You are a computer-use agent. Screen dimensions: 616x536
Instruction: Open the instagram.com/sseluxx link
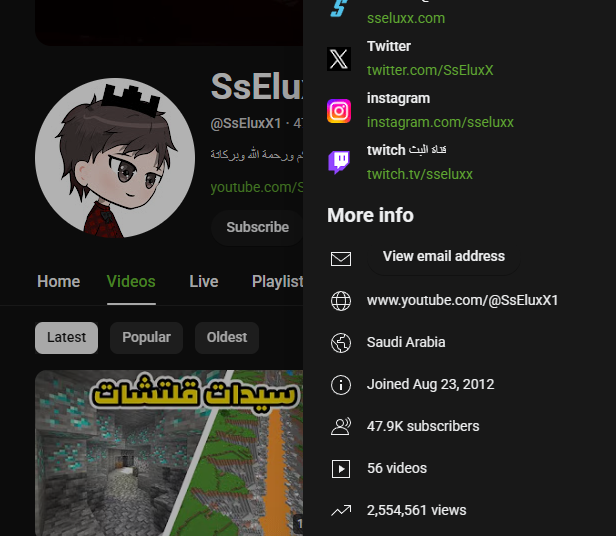point(440,122)
